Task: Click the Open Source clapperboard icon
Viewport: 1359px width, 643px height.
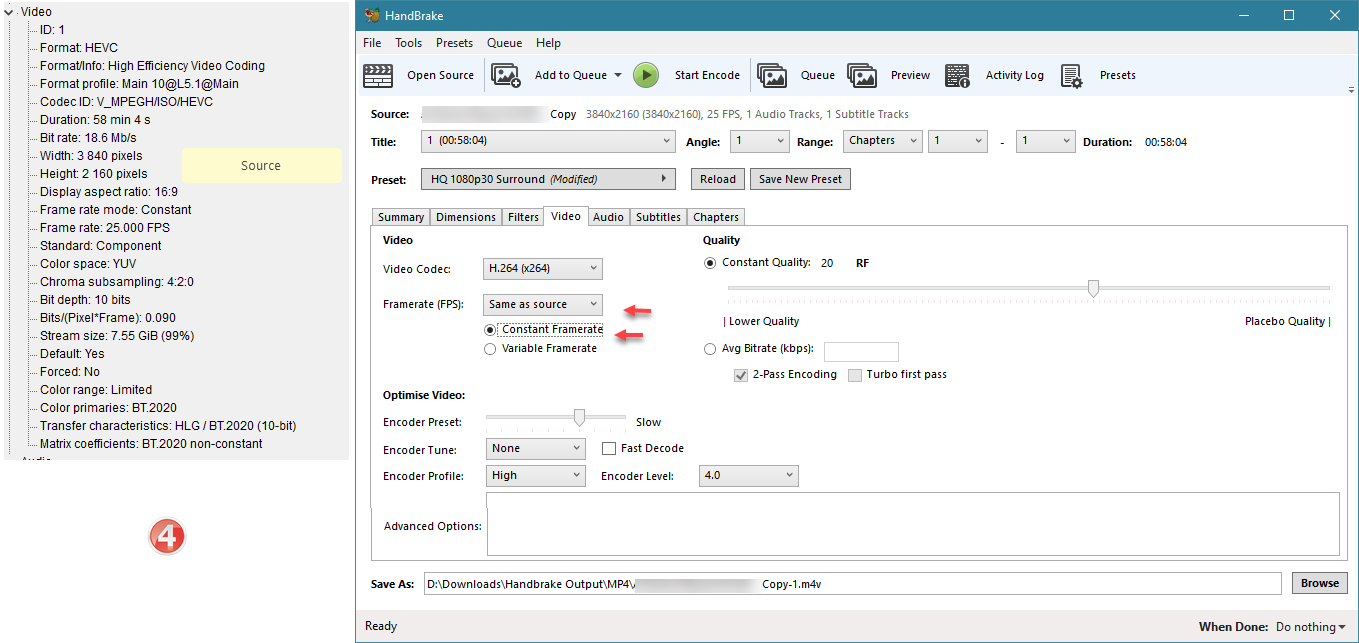Action: pos(378,75)
